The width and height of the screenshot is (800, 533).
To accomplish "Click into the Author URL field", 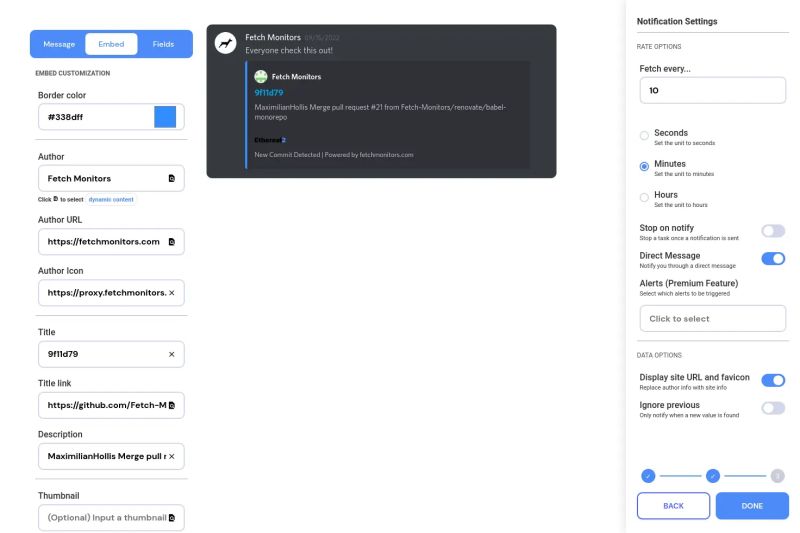I will coord(111,242).
